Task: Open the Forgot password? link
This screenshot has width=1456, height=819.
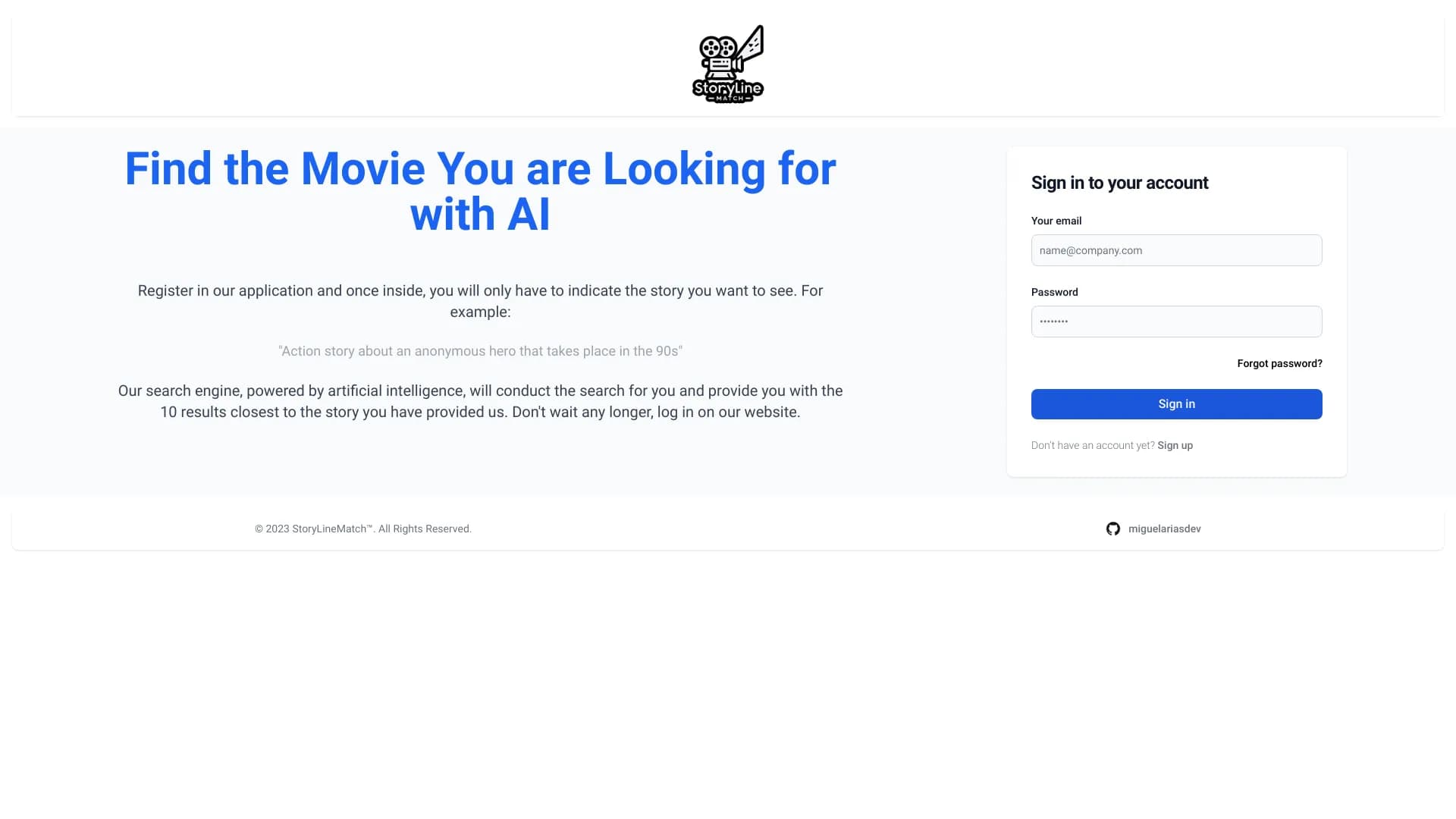Action: [x=1279, y=363]
